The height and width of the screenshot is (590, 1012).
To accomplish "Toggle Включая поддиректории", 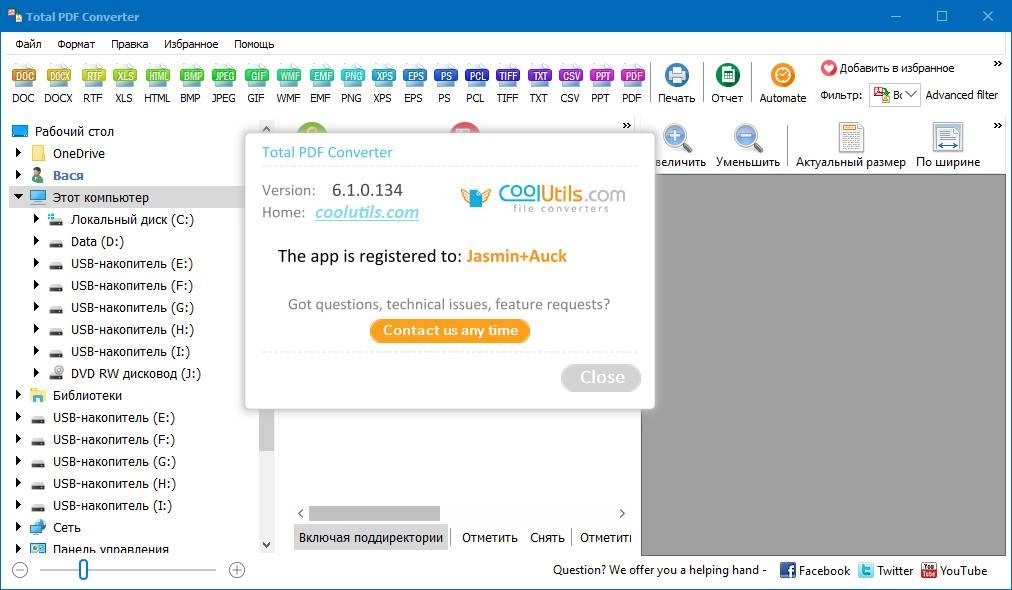I will click(x=371, y=538).
